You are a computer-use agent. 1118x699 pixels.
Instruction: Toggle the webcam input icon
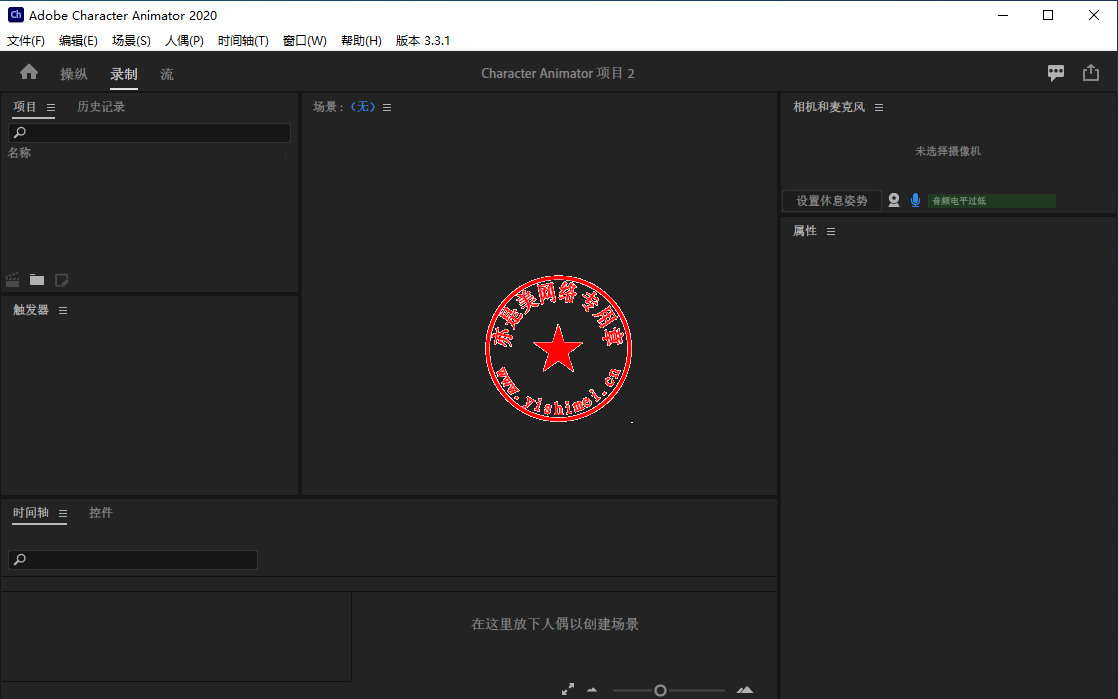point(894,200)
